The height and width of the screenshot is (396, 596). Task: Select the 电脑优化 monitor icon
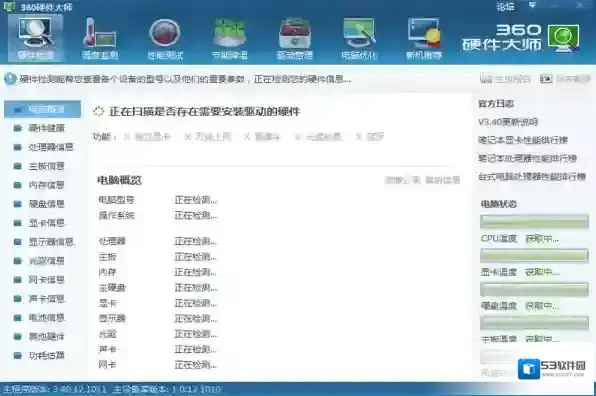pos(359,38)
